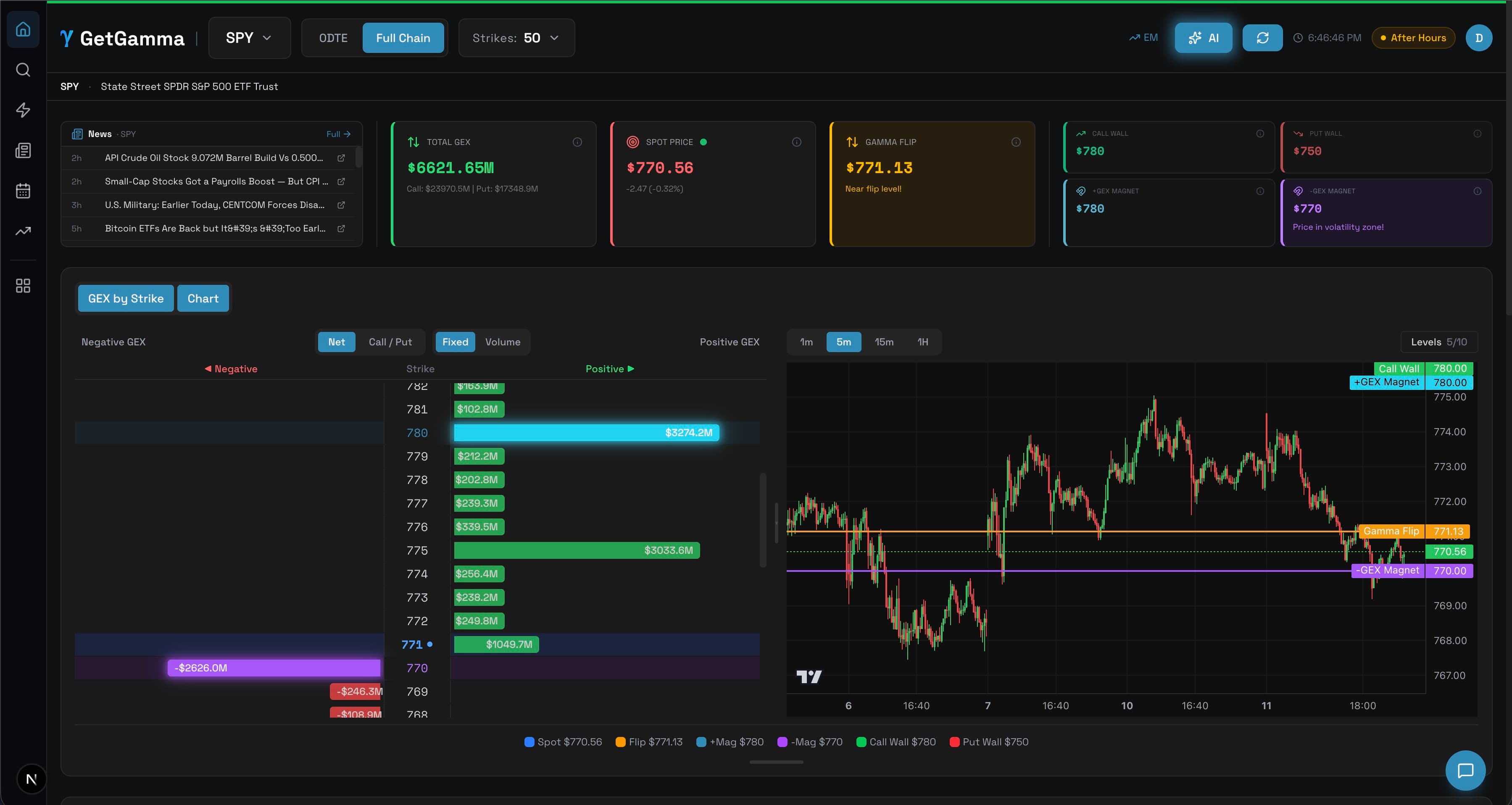Click the U.S. Military CENTCOM headline
This screenshot has width=1512, height=805.
pos(214,205)
